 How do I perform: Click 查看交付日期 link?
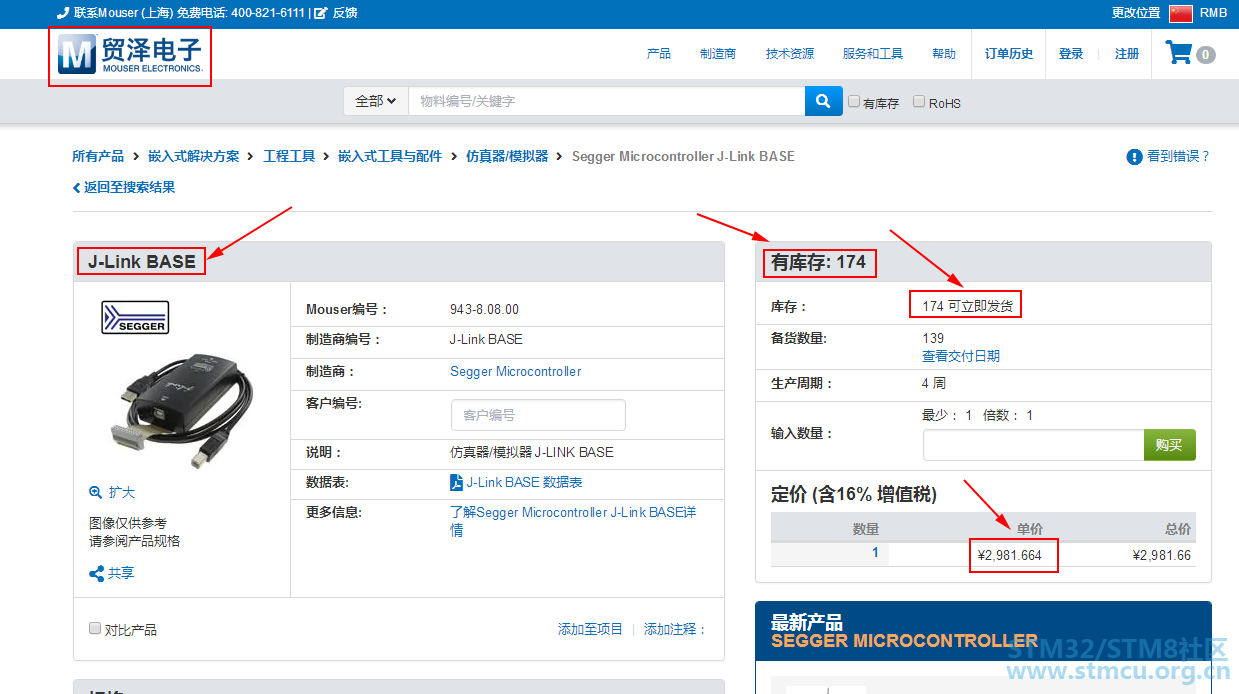click(961, 356)
